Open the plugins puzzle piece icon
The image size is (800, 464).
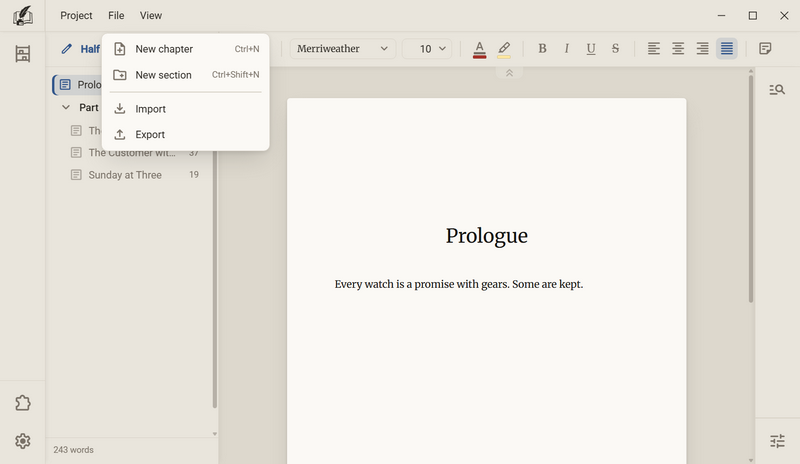22,403
